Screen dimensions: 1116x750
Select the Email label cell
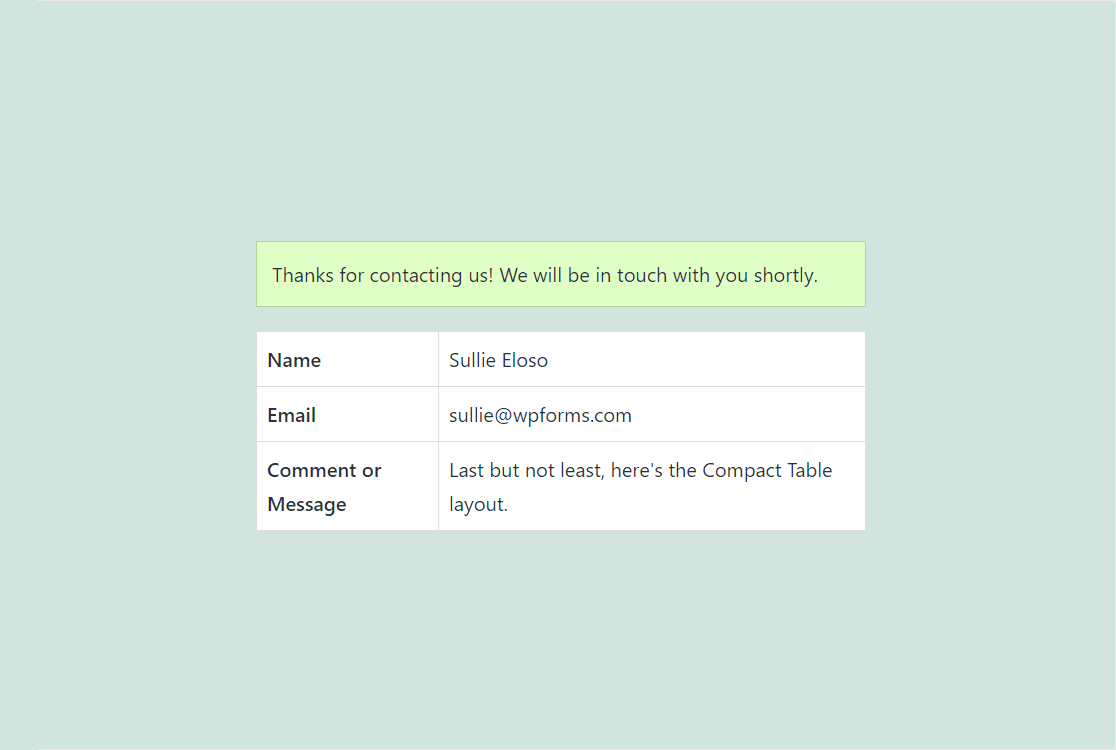point(347,414)
